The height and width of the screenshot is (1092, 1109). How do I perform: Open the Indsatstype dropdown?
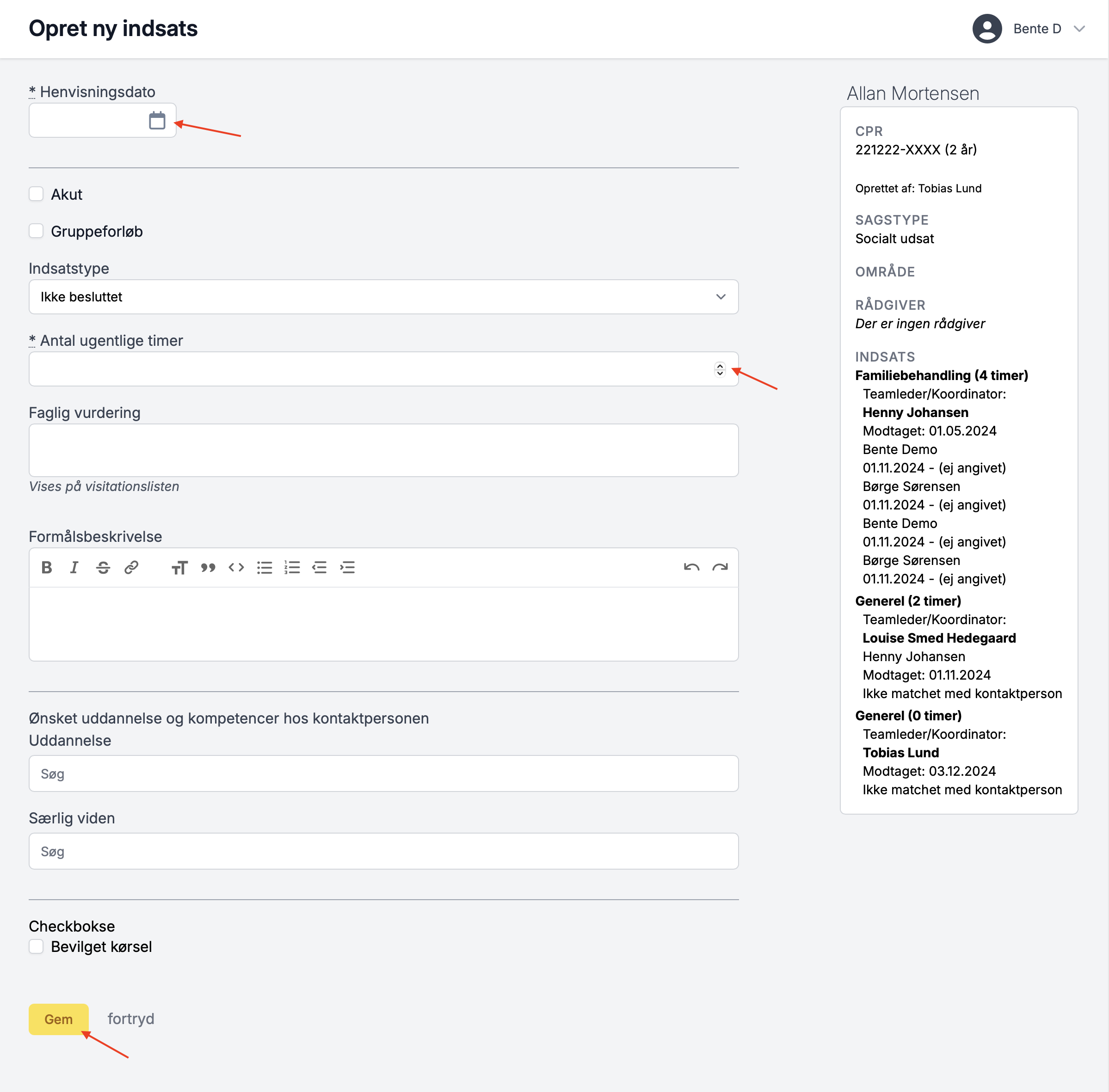point(383,296)
